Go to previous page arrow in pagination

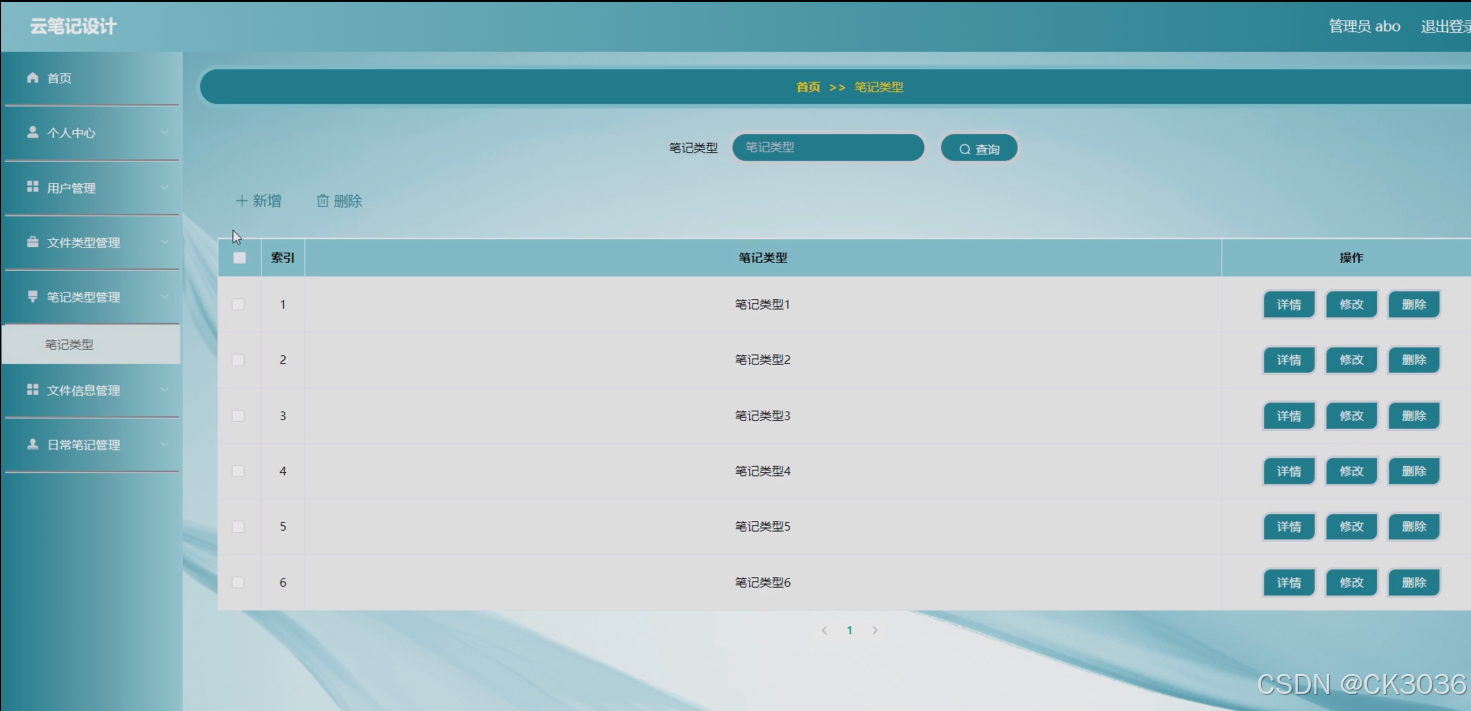[x=824, y=630]
